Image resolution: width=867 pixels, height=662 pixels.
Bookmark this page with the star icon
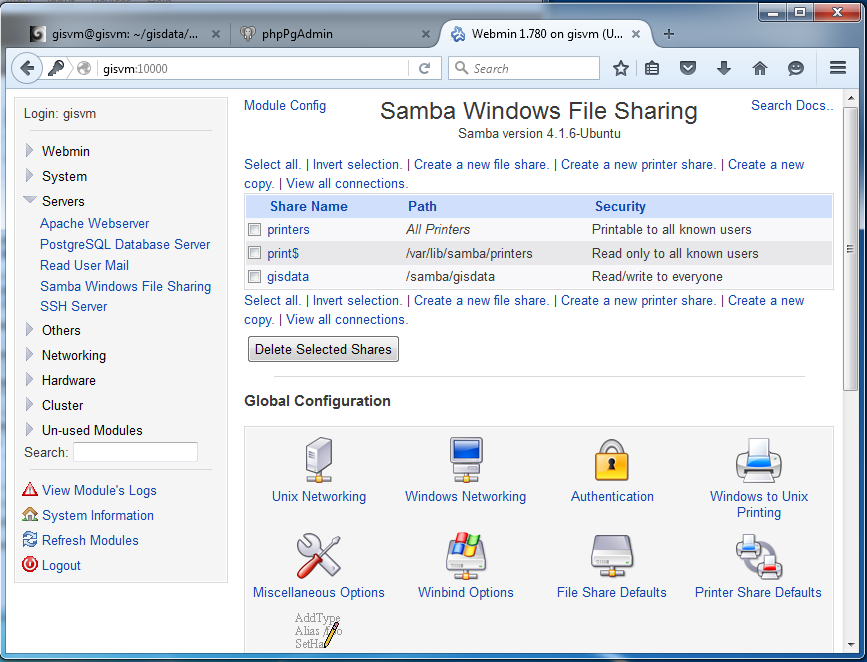click(620, 69)
